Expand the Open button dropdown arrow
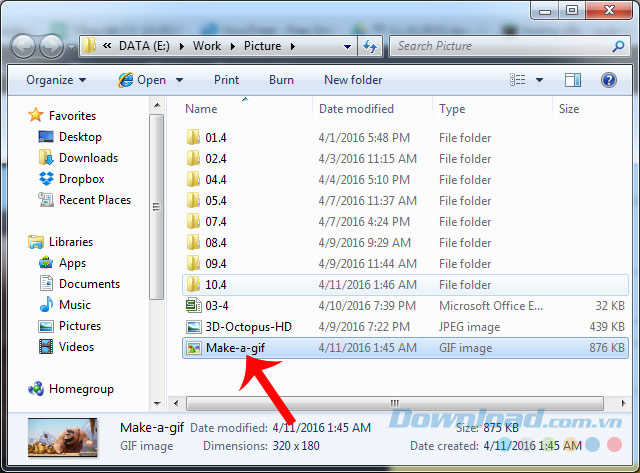Screen dimensions: 640x473 click(x=179, y=80)
